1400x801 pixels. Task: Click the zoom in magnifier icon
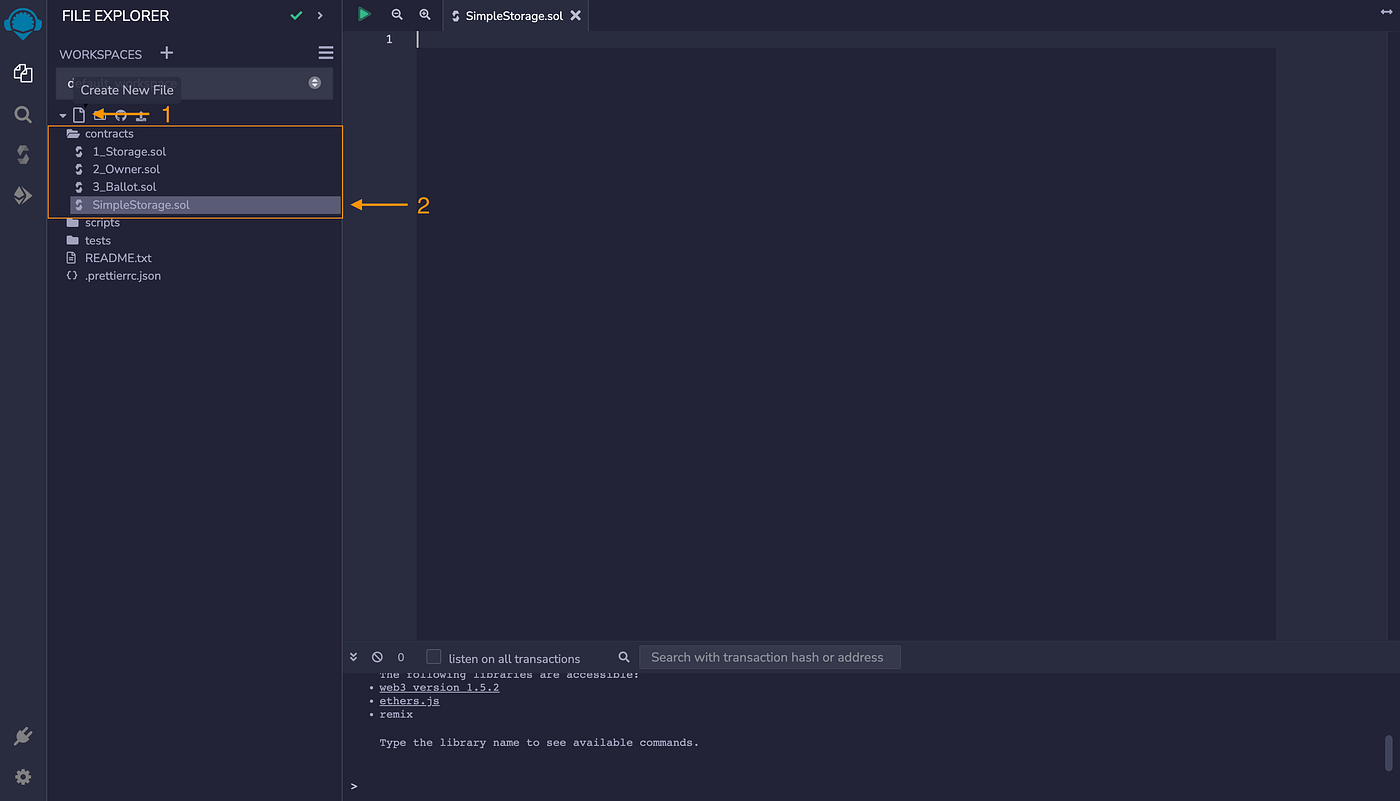[425, 15]
